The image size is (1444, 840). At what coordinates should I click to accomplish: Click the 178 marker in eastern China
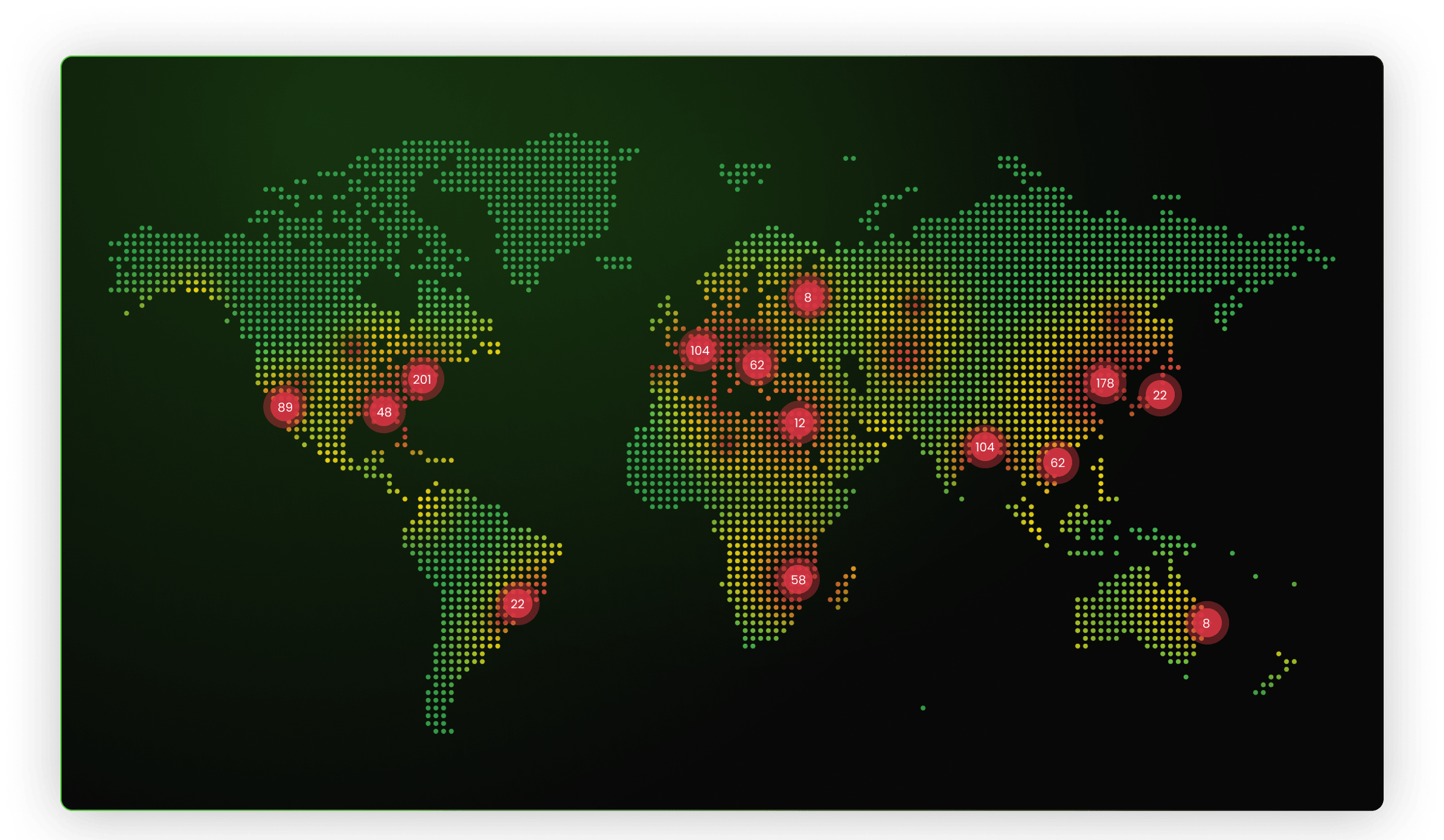1105,383
